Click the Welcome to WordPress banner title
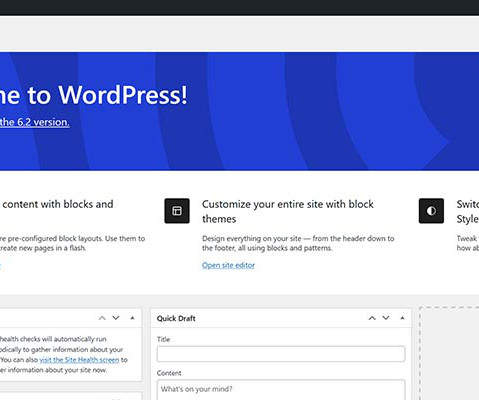 click(94, 95)
